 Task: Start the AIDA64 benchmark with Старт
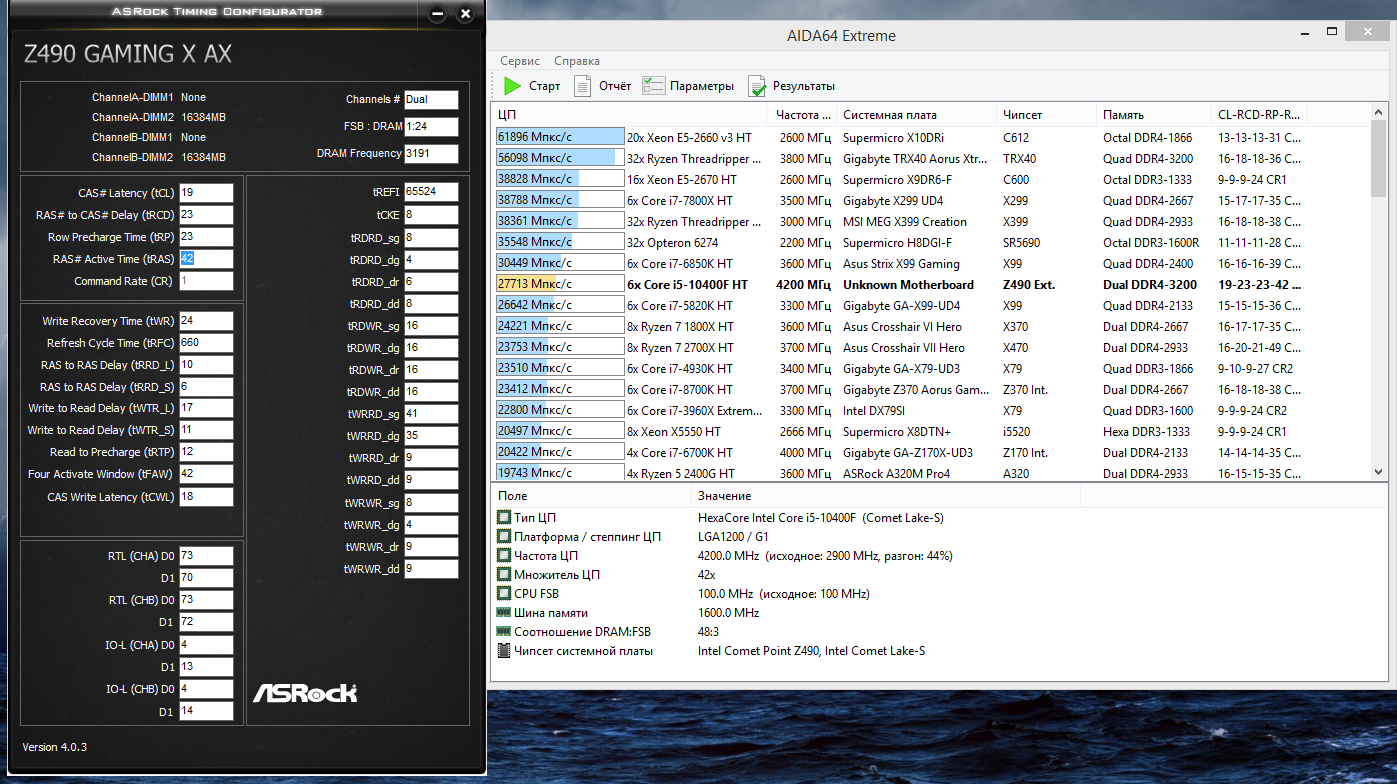click(x=531, y=86)
